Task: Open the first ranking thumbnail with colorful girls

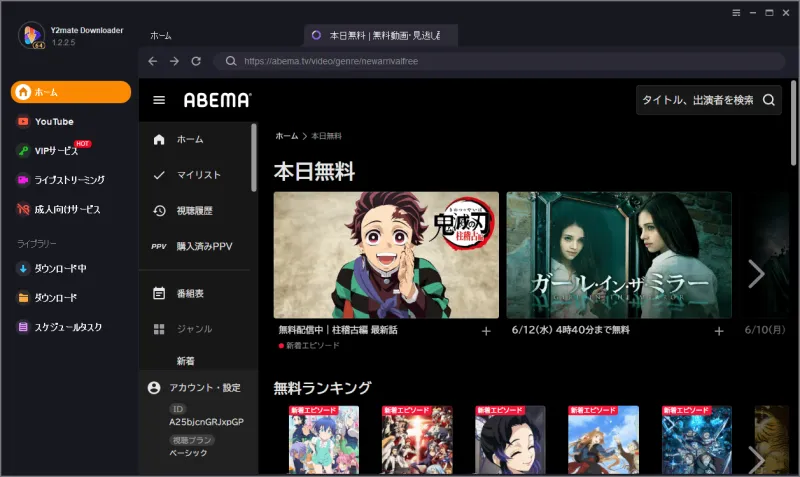Action: (324, 440)
